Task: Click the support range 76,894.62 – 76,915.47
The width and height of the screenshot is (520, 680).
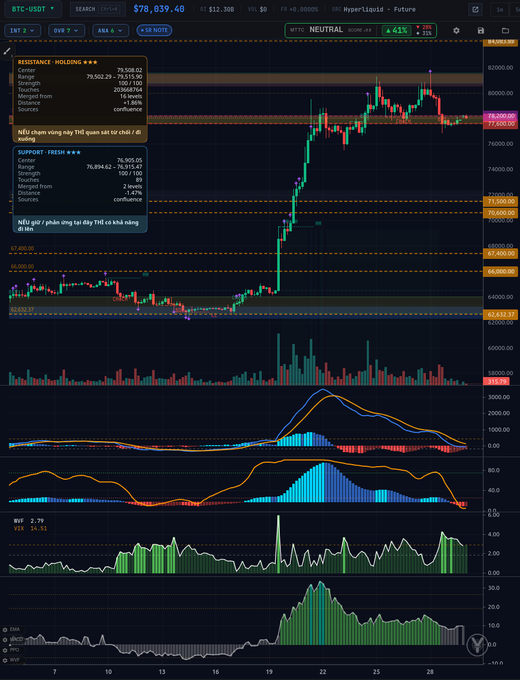Action: pos(114,167)
